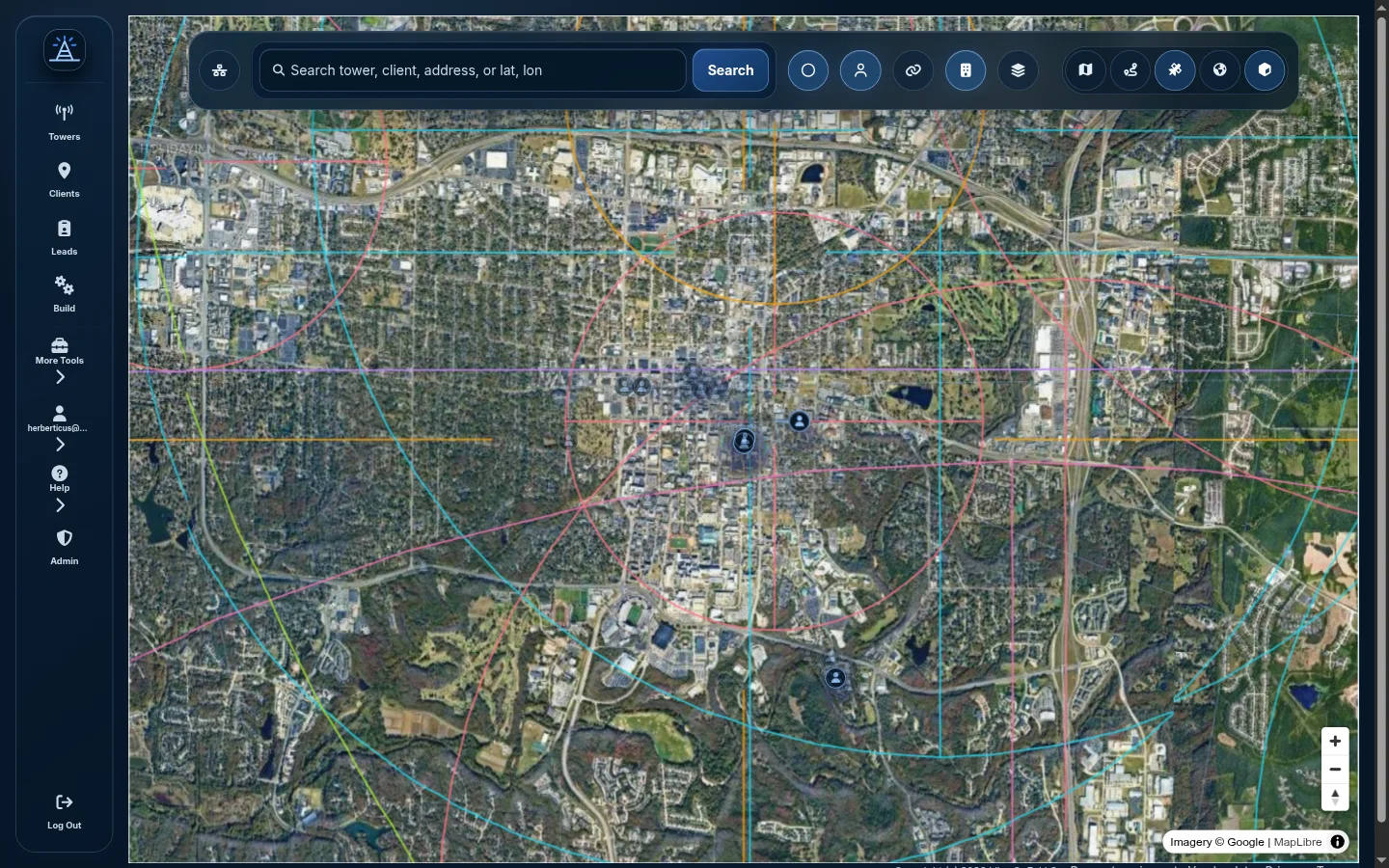Zoom in on the map
The image size is (1389, 868).
coord(1335,741)
